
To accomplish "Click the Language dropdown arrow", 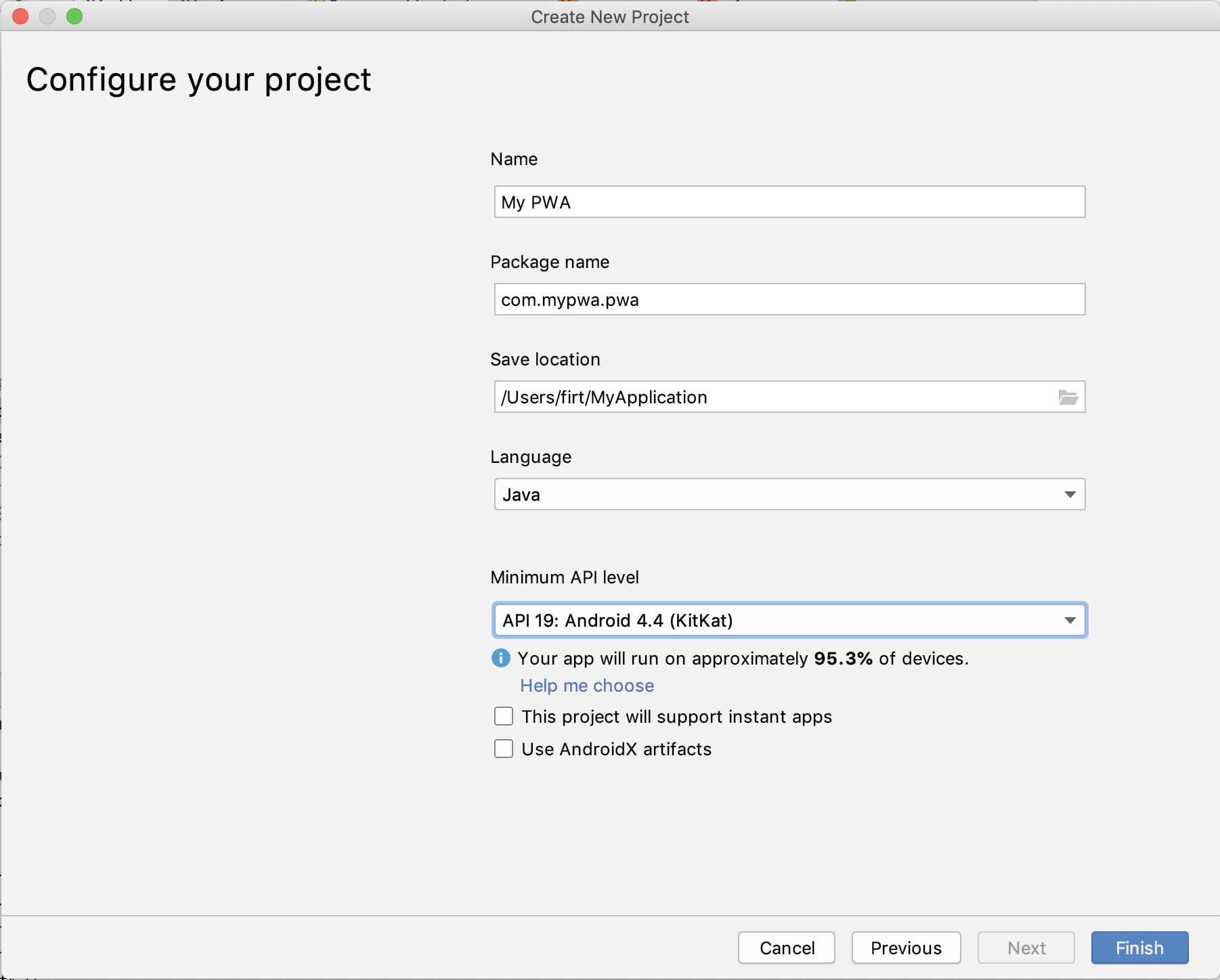I will tap(1070, 495).
